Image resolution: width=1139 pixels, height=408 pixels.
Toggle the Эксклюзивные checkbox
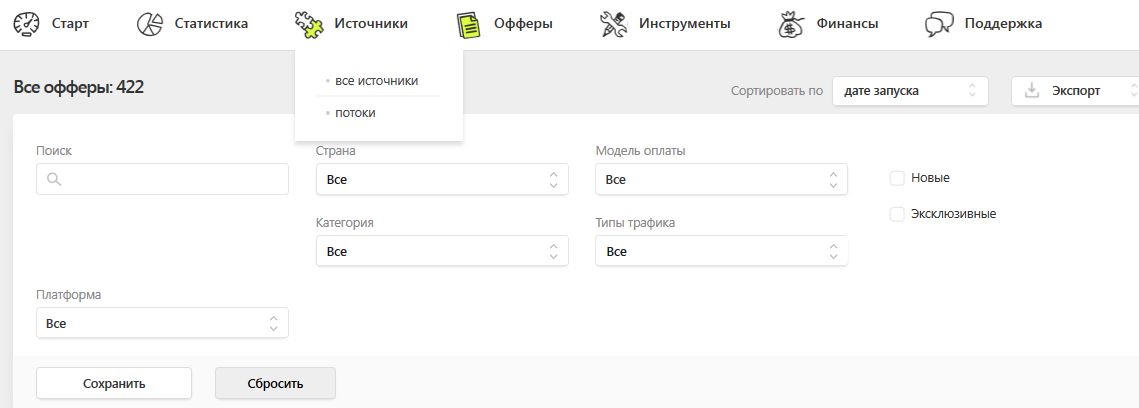(897, 214)
